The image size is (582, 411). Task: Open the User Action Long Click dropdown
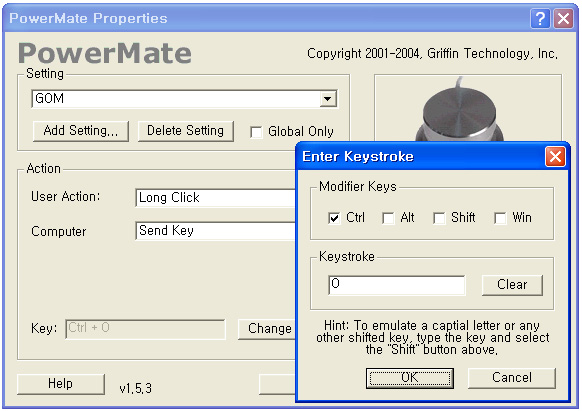click(x=215, y=198)
